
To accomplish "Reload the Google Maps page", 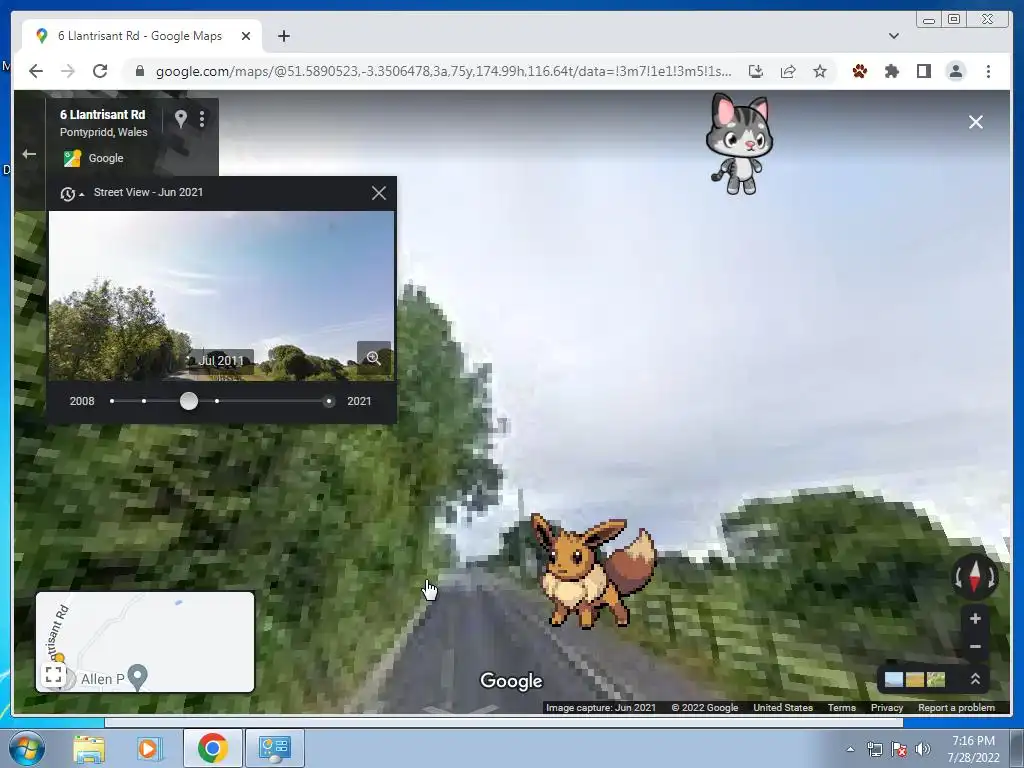I will point(100,71).
